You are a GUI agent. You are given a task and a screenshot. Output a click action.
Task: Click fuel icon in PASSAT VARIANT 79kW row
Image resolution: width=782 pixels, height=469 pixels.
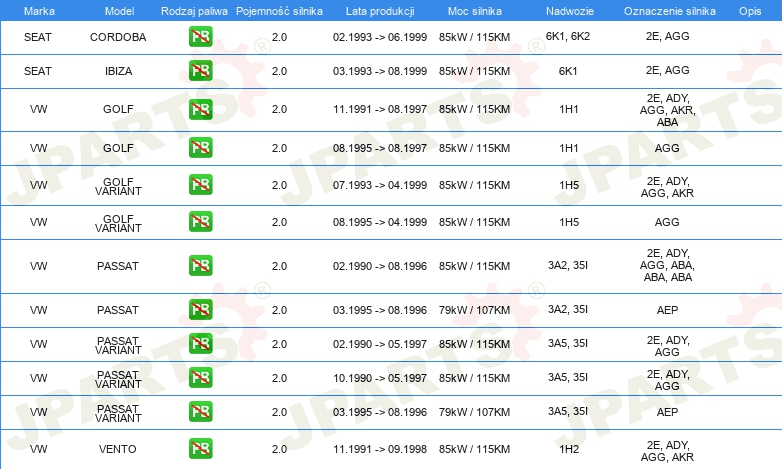tap(200, 412)
